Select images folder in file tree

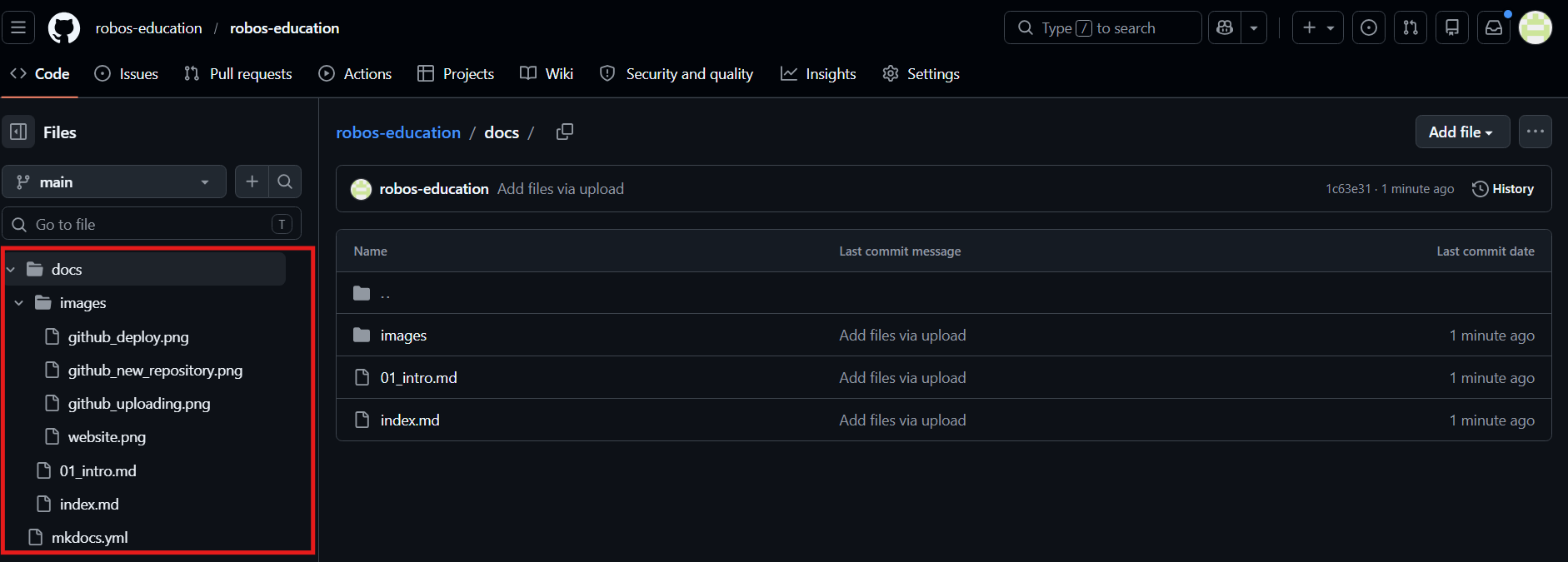coord(82,303)
